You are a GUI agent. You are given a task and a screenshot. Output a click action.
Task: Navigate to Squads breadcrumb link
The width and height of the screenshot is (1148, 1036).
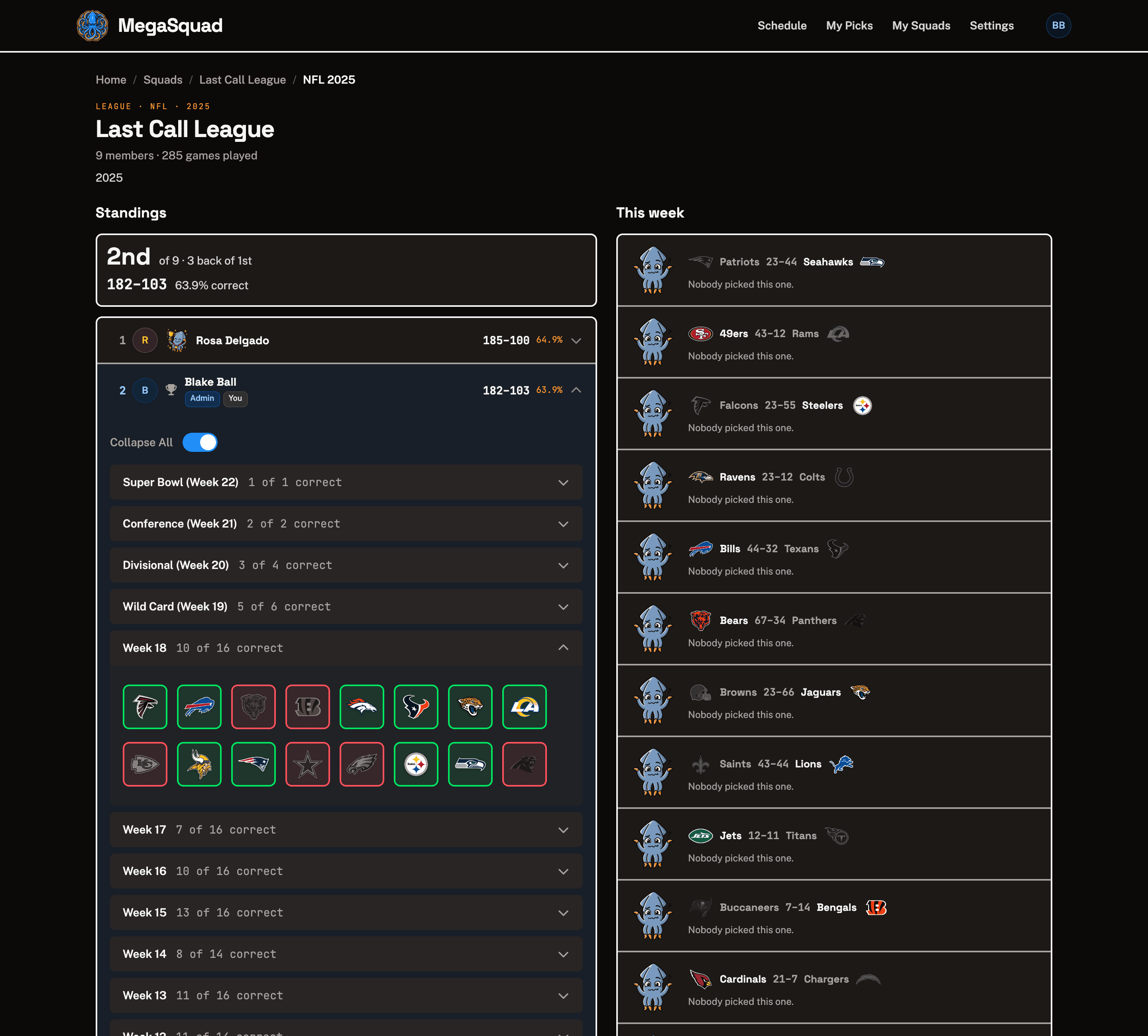[x=163, y=80]
